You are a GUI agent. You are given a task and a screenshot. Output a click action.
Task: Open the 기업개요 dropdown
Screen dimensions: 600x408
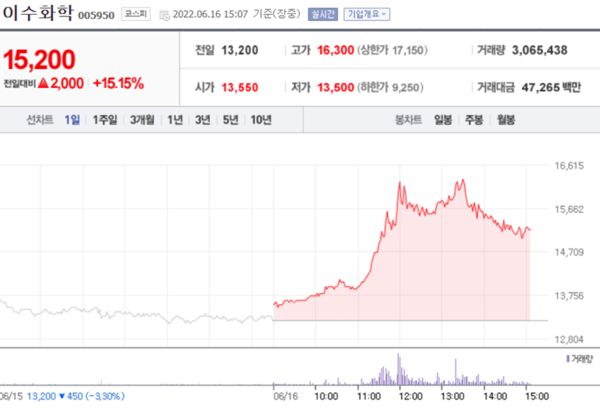(367, 14)
